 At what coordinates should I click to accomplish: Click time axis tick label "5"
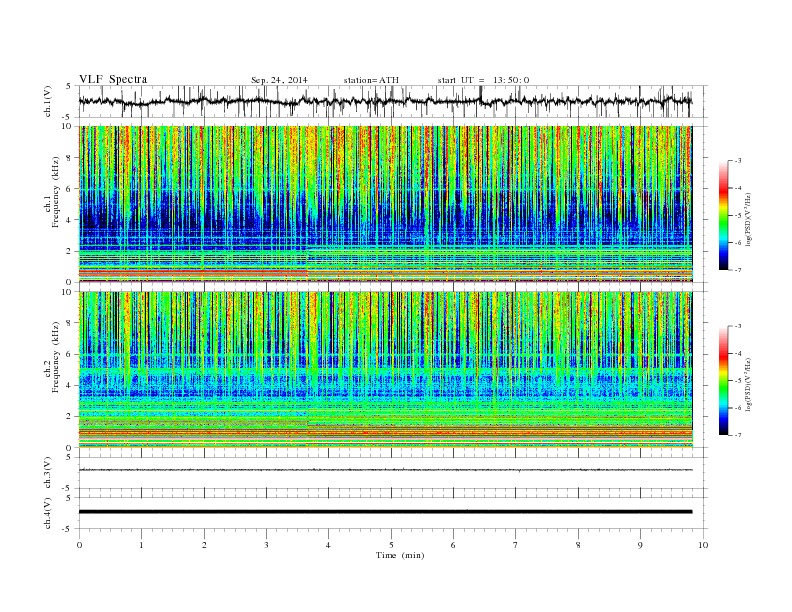[391, 545]
